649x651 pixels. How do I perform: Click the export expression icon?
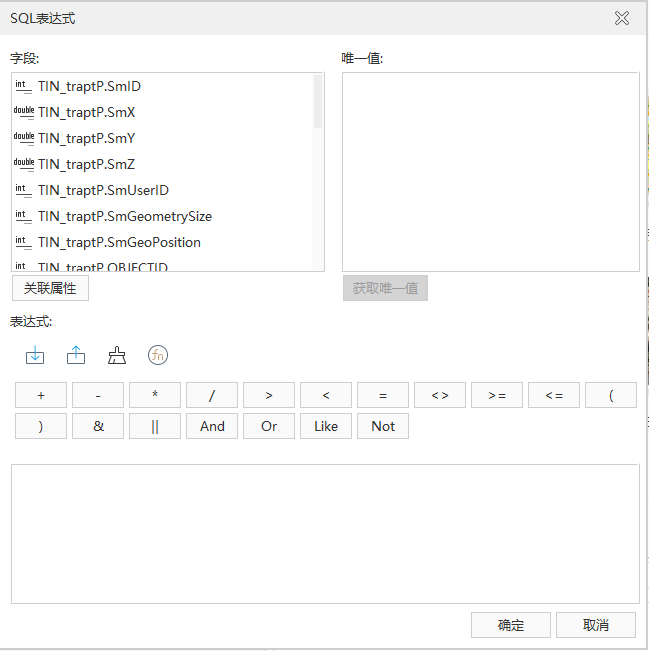[x=76, y=355]
